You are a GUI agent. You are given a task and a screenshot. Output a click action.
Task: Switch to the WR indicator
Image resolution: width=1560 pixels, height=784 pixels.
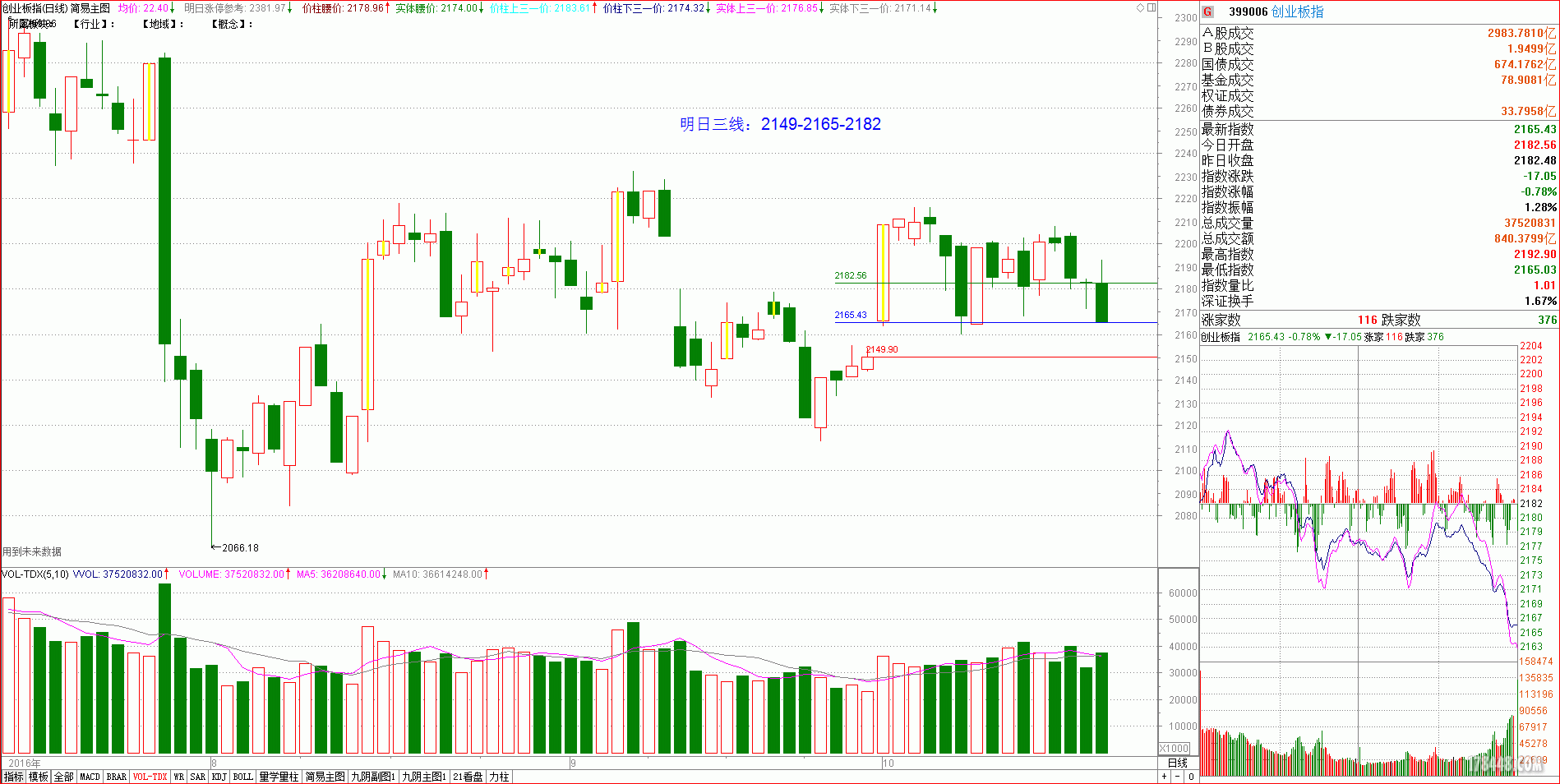(178, 777)
